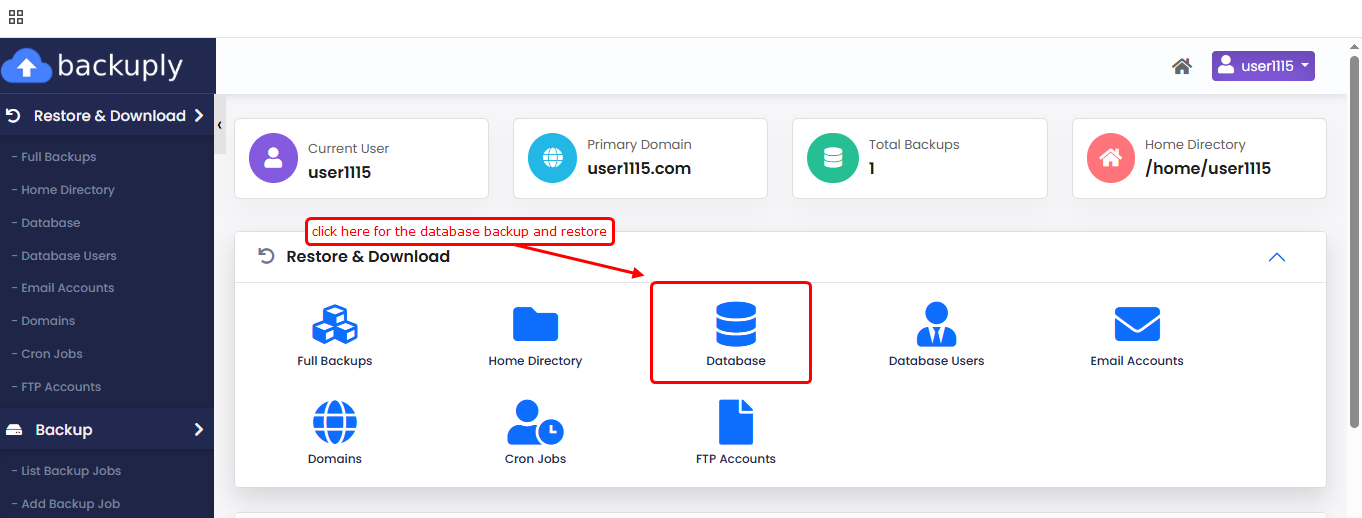This screenshot has height=518, width=1362.
Task: Collapse the sidebar with the arrow handle
Action: pyautogui.click(x=219, y=125)
